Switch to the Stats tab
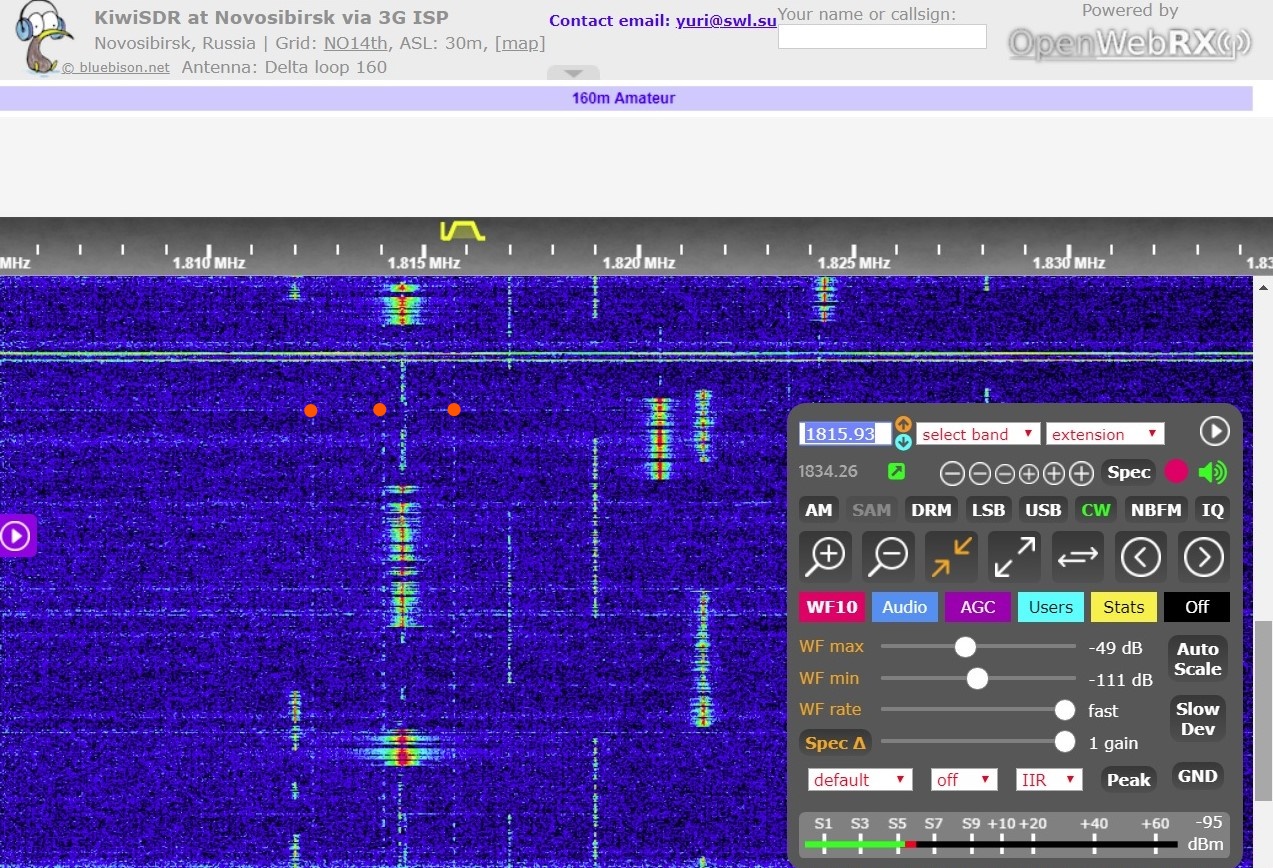Screen dimensions: 1273x868 tap(1123, 607)
